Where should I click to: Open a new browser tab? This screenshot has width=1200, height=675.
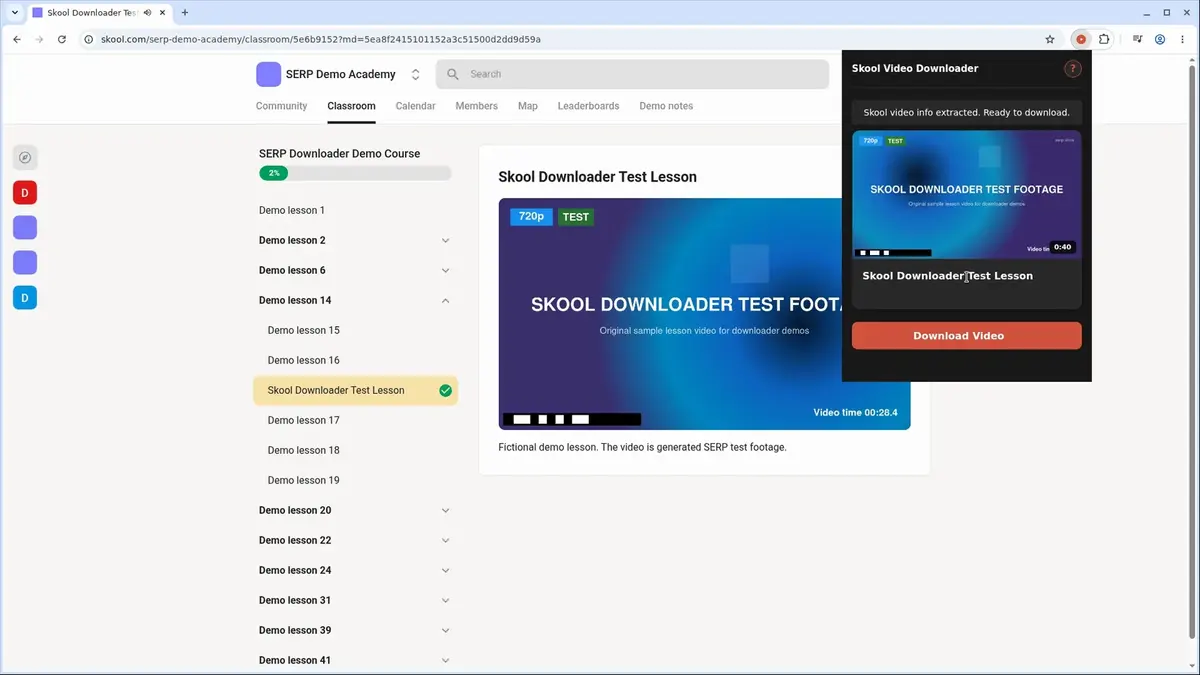(185, 13)
